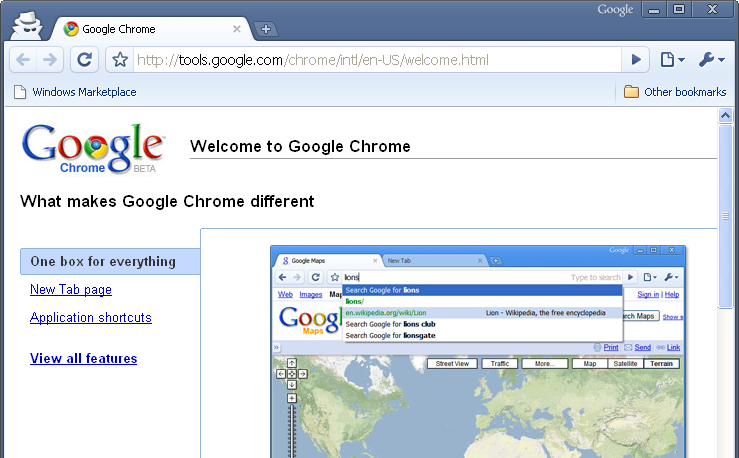
Task: Select the Google Chrome tab
Action: (153, 29)
